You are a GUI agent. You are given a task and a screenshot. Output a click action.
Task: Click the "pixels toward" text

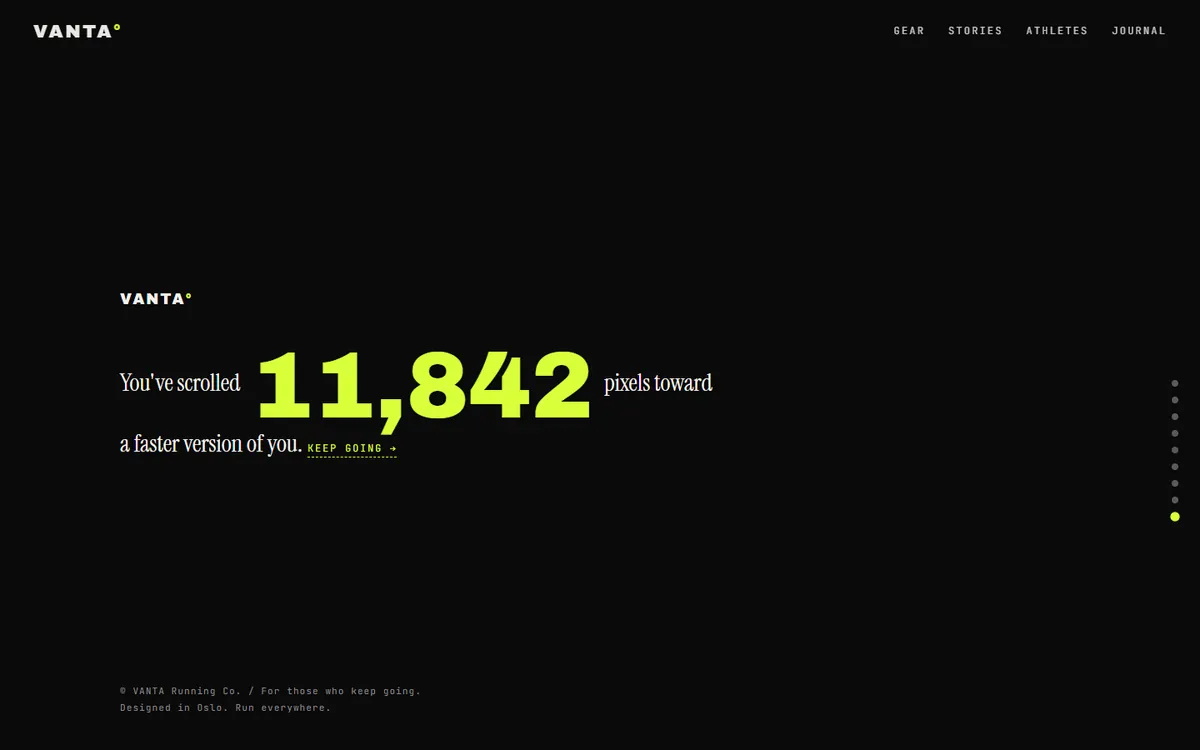658,383
